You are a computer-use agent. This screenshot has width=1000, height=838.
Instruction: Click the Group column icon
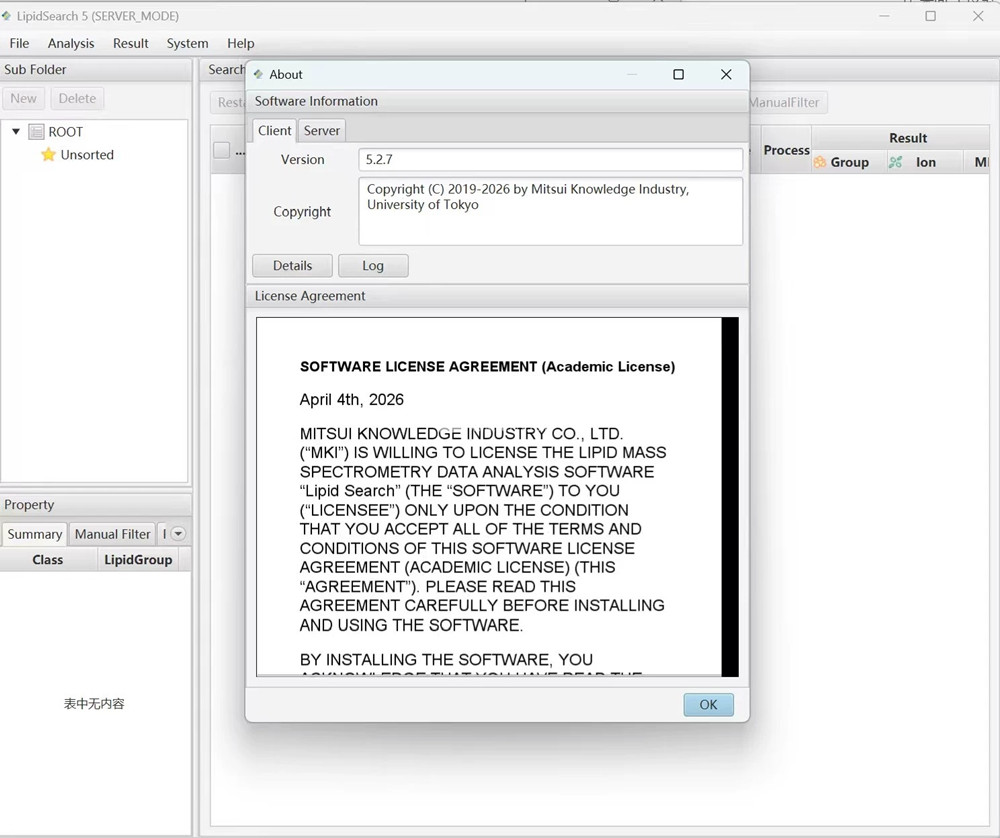click(820, 162)
